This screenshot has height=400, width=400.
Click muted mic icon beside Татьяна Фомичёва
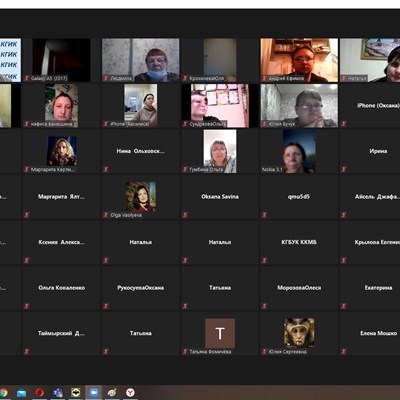point(185,351)
